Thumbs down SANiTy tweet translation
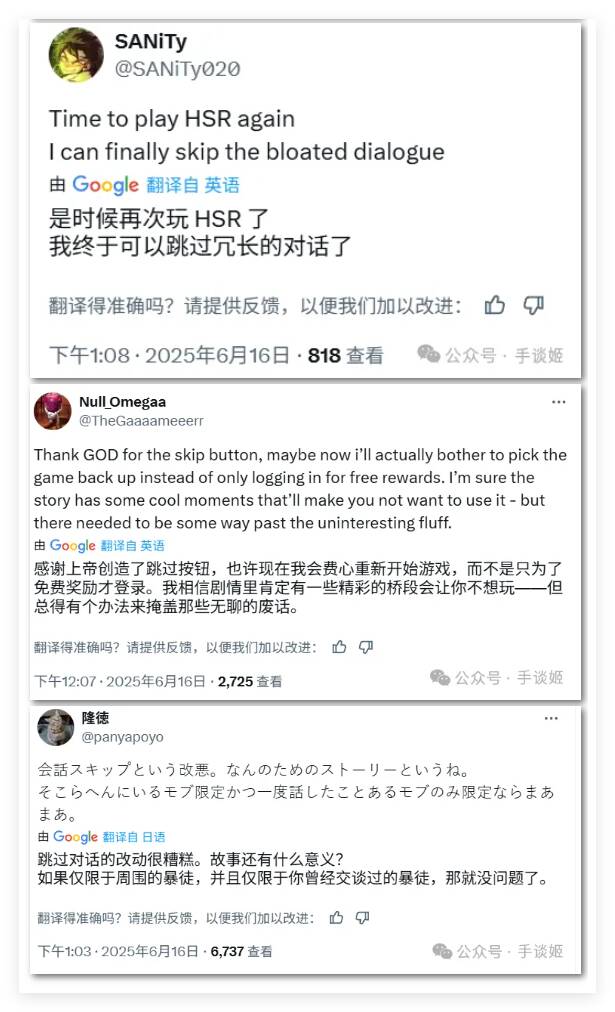This screenshot has height=1012, width=615. click(x=533, y=305)
